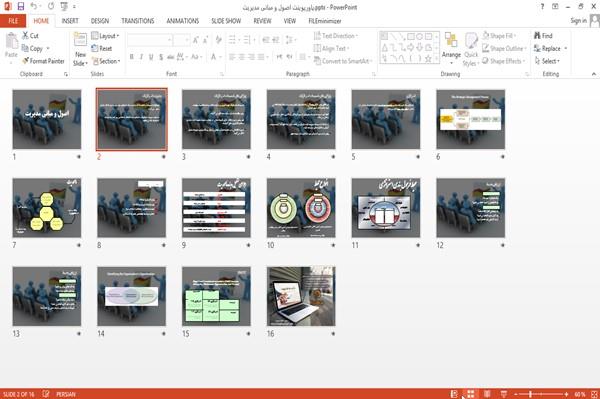
Task: Click zoom out minus button
Action: click(x=515, y=394)
